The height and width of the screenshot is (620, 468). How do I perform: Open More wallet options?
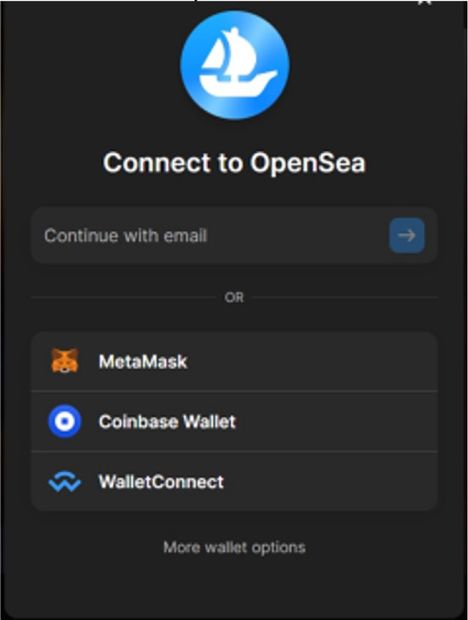234,548
